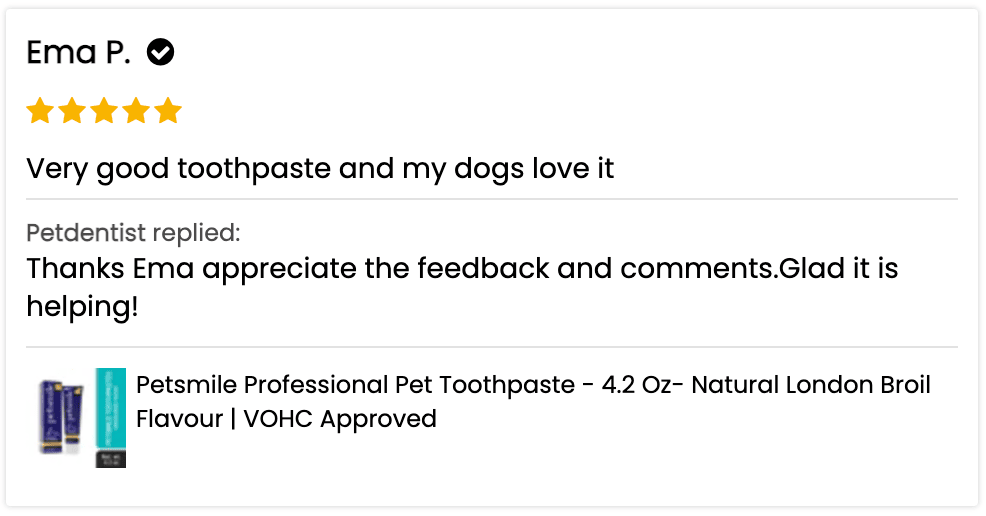Click 'comments.Glad it is' in the reply
986x516 pixels.
[758, 269]
